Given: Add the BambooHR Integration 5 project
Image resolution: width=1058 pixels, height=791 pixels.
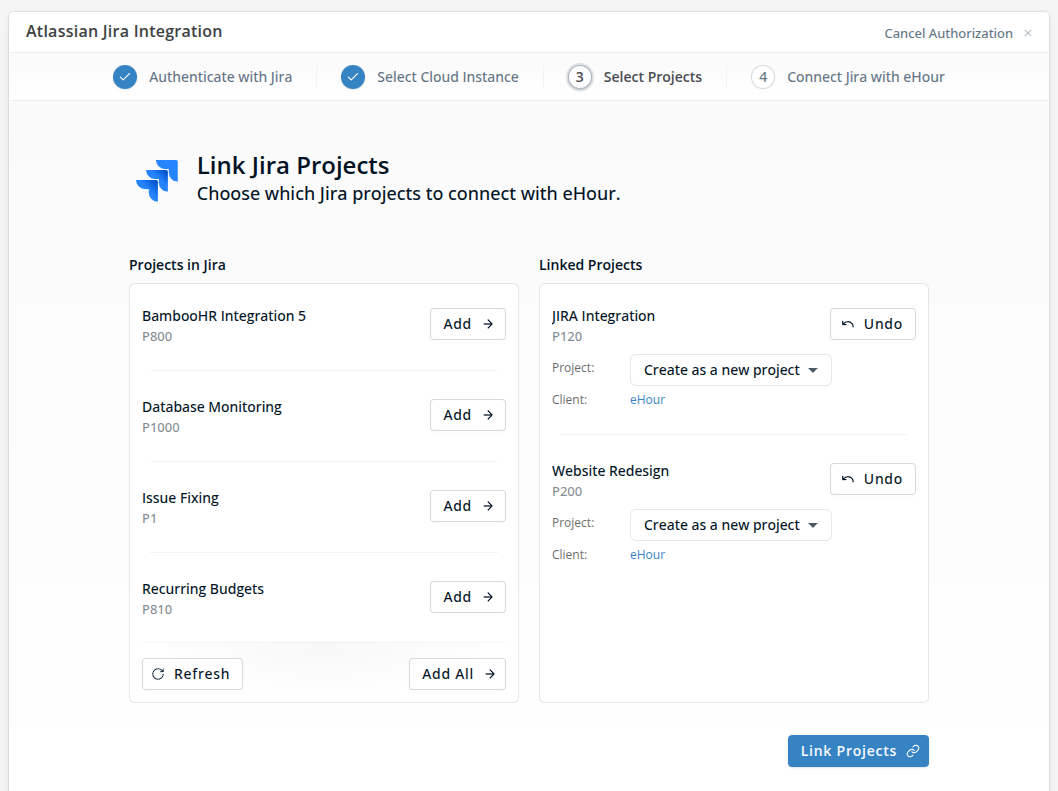Looking at the screenshot, I should [x=468, y=324].
